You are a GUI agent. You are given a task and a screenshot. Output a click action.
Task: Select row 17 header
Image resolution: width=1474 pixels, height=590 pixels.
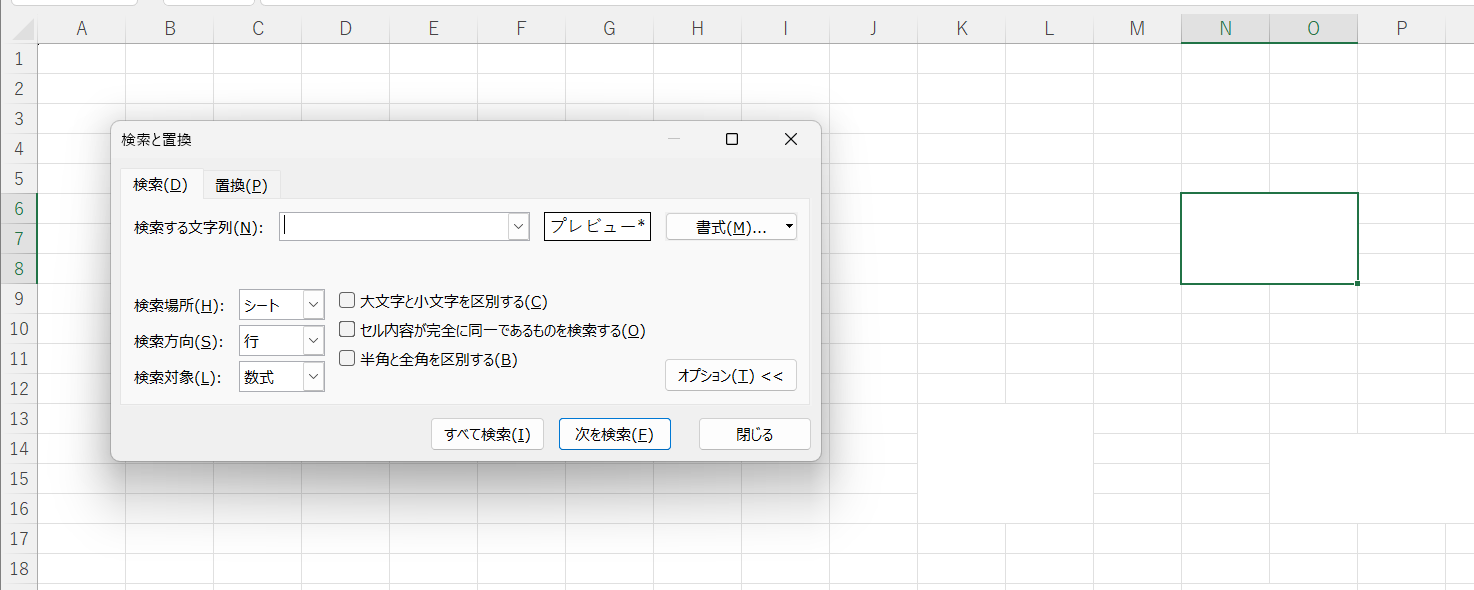point(18,539)
